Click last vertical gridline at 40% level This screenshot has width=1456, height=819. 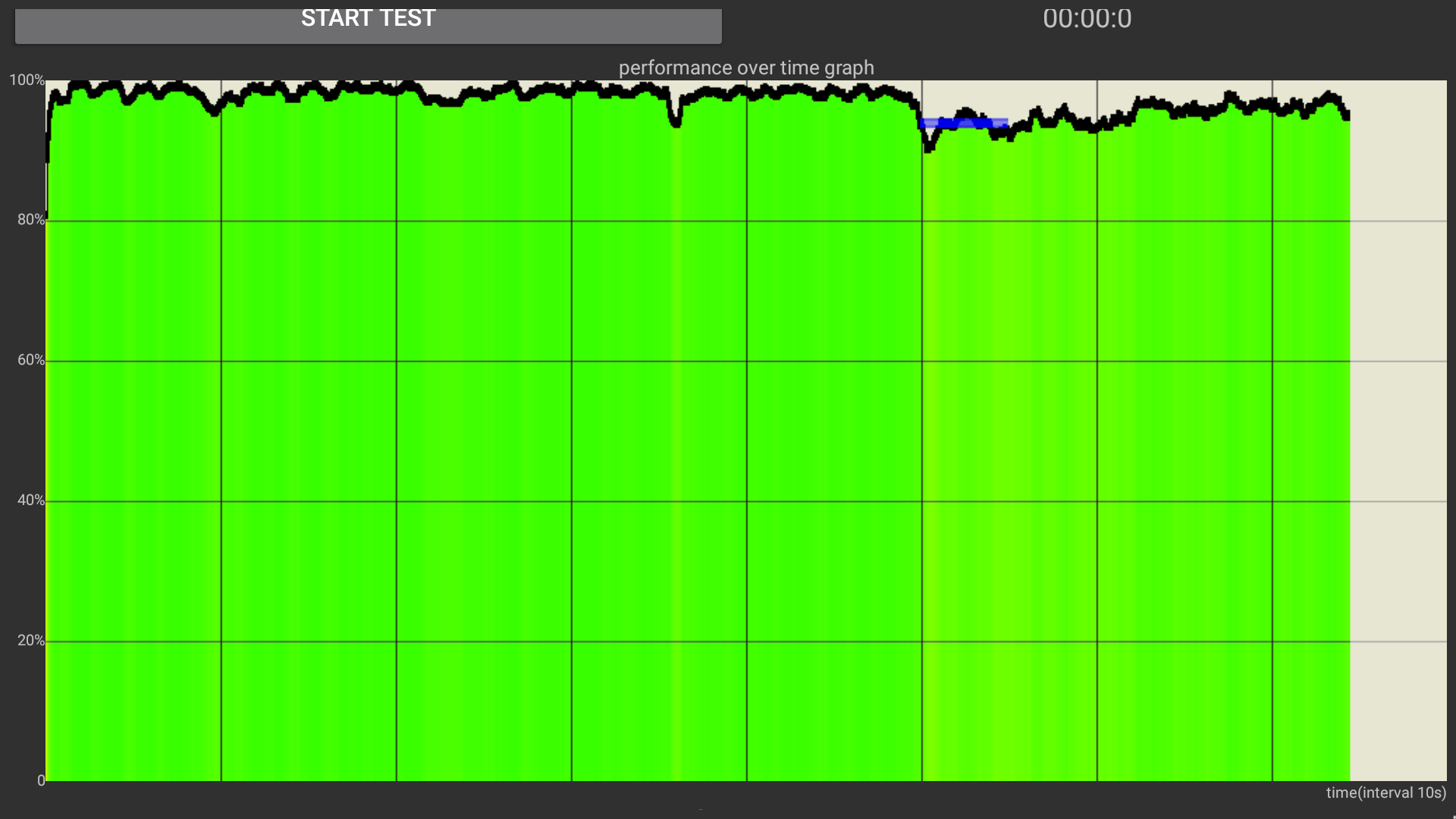coord(1272,501)
